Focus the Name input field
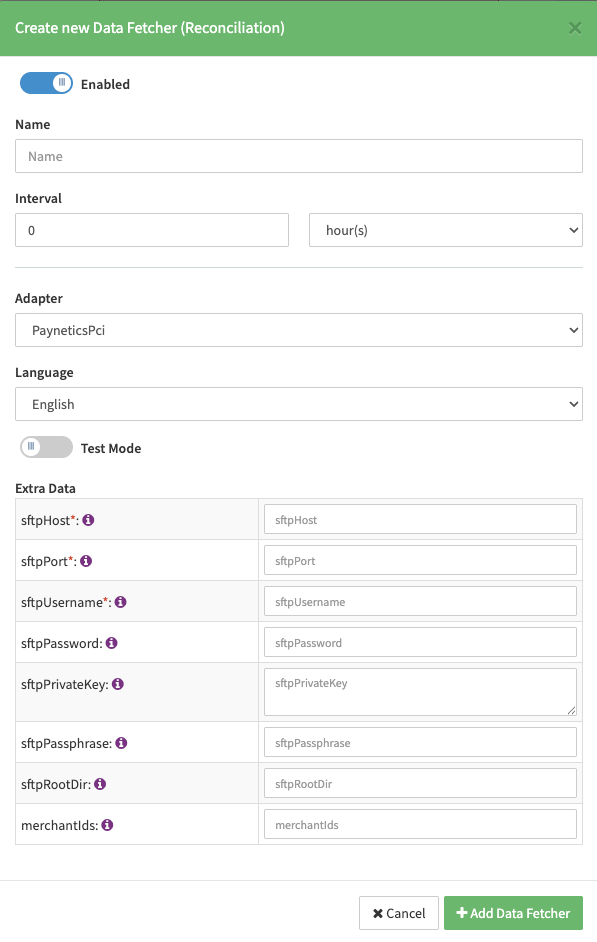The height and width of the screenshot is (942, 597). [x=298, y=156]
